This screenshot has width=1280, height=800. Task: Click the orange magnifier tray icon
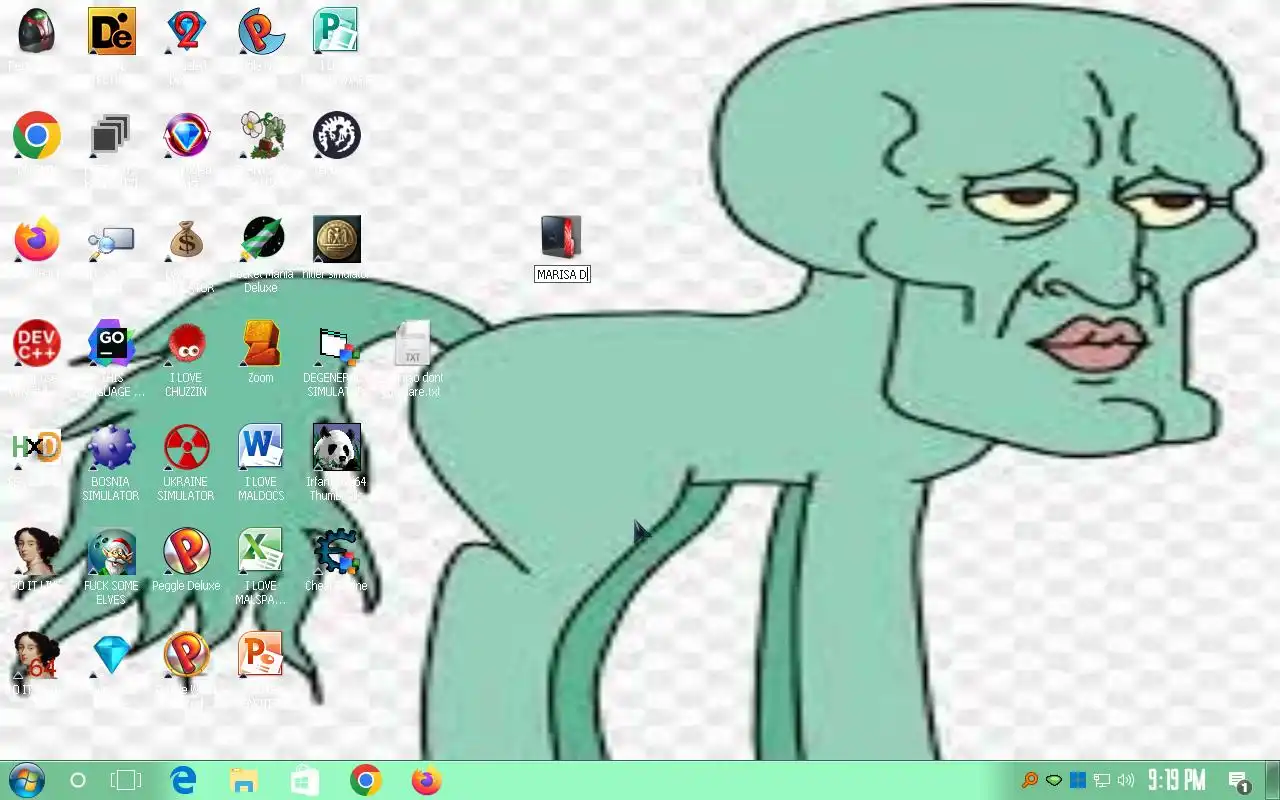click(x=1029, y=780)
